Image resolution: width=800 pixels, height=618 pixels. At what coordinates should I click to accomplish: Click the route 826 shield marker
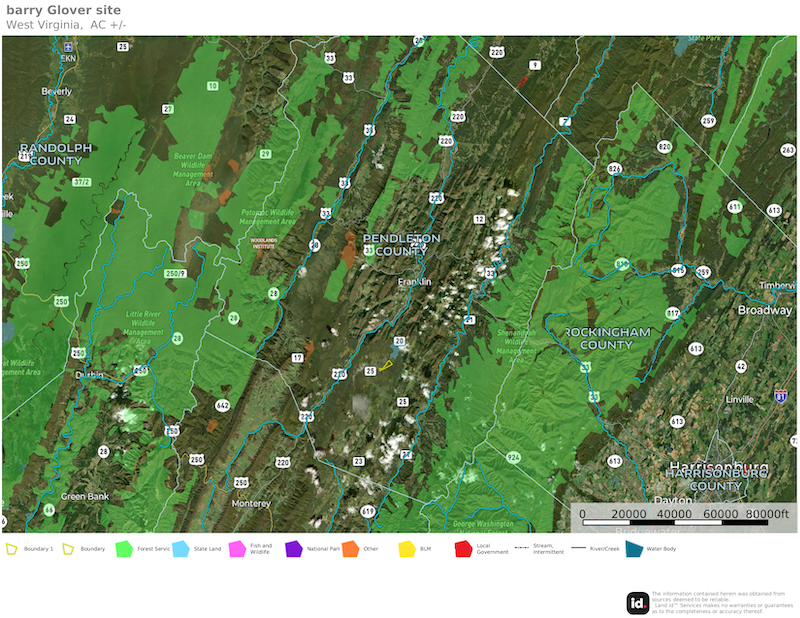pyautogui.click(x=614, y=169)
